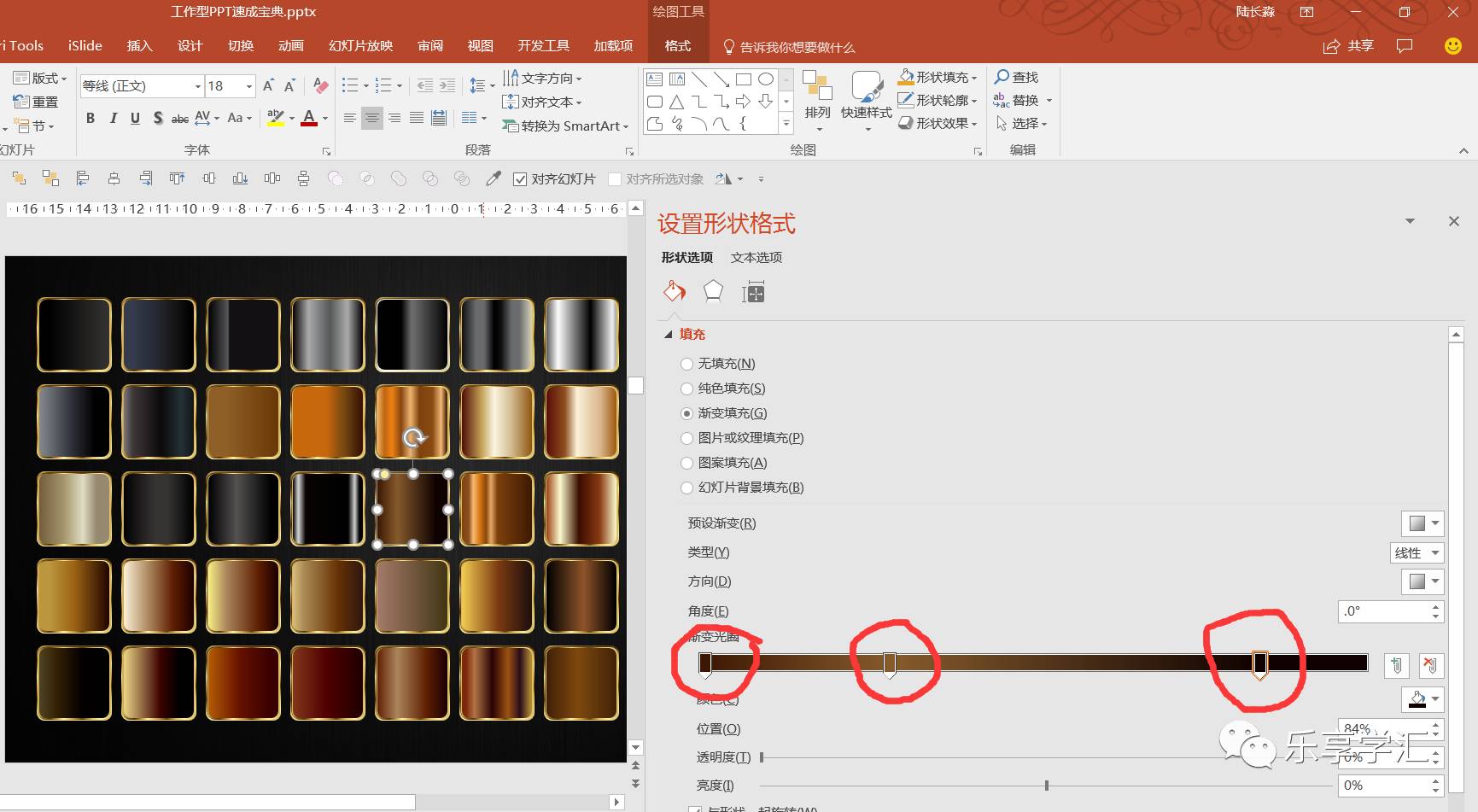Open the 预设渐变 preset gradient dropdown
This screenshot has width=1478, height=812.
click(x=1423, y=523)
